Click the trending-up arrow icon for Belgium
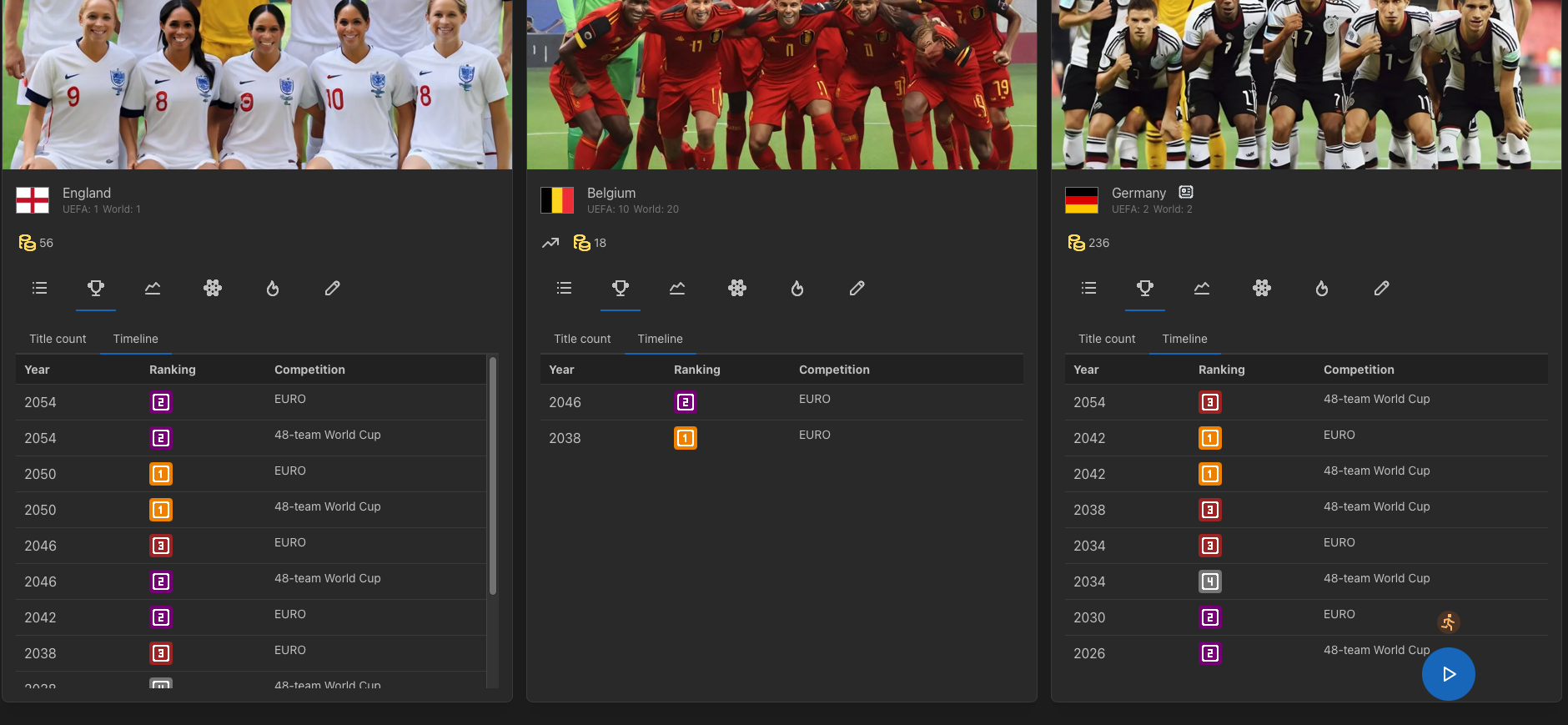Viewport: 1568px width, 725px height. [x=550, y=243]
